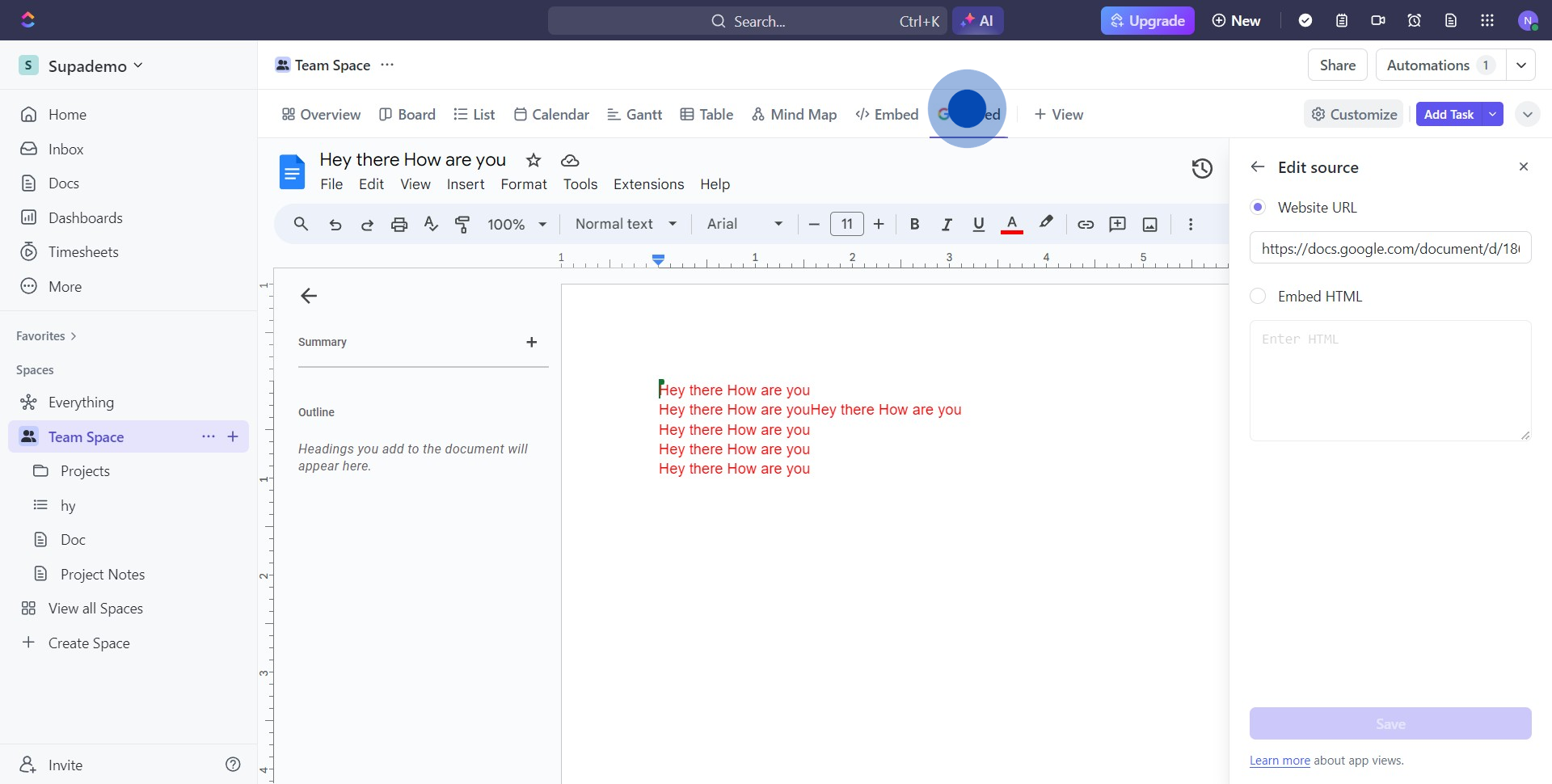This screenshot has height=784, width=1552.
Task: Click the highlight color pen icon
Action: 1046,223
